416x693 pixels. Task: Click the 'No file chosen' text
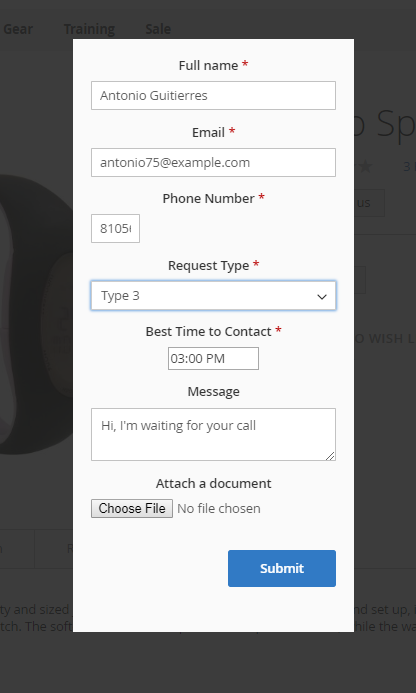point(218,509)
